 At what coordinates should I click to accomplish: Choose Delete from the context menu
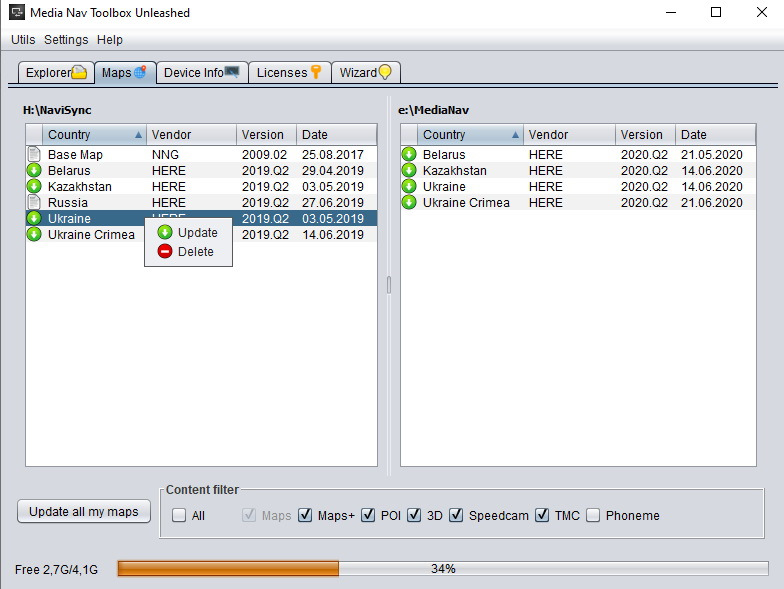coord(188,252)
